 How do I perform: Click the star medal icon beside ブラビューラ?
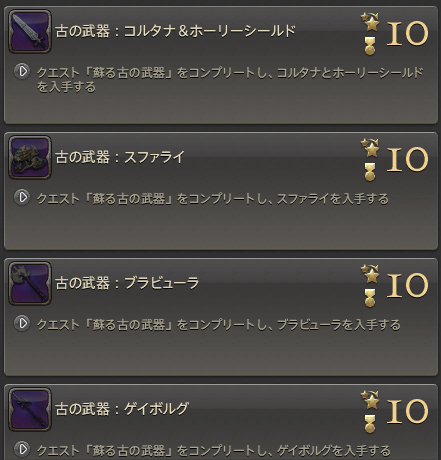tap(370, 285)
